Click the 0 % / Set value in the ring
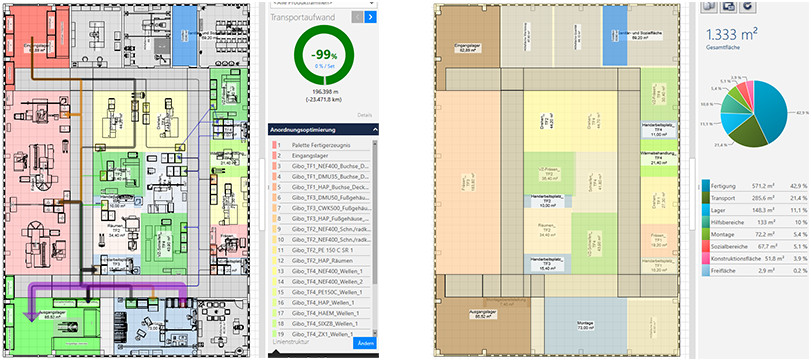811x360 pixels. [324, 67]
